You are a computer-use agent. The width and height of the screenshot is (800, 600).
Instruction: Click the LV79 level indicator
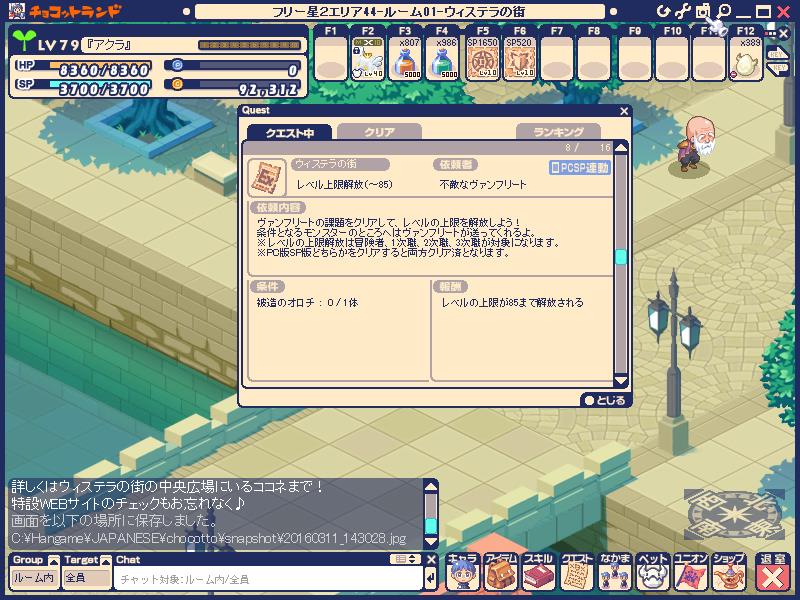pyautogui.click(x=58, y=45)
